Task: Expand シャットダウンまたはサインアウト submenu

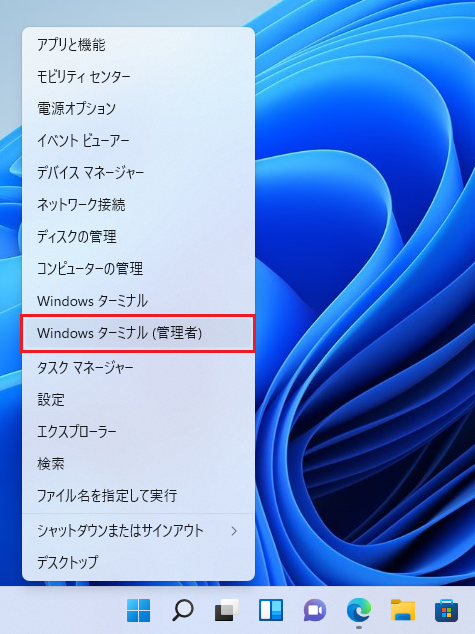Action: coord(138,530)
